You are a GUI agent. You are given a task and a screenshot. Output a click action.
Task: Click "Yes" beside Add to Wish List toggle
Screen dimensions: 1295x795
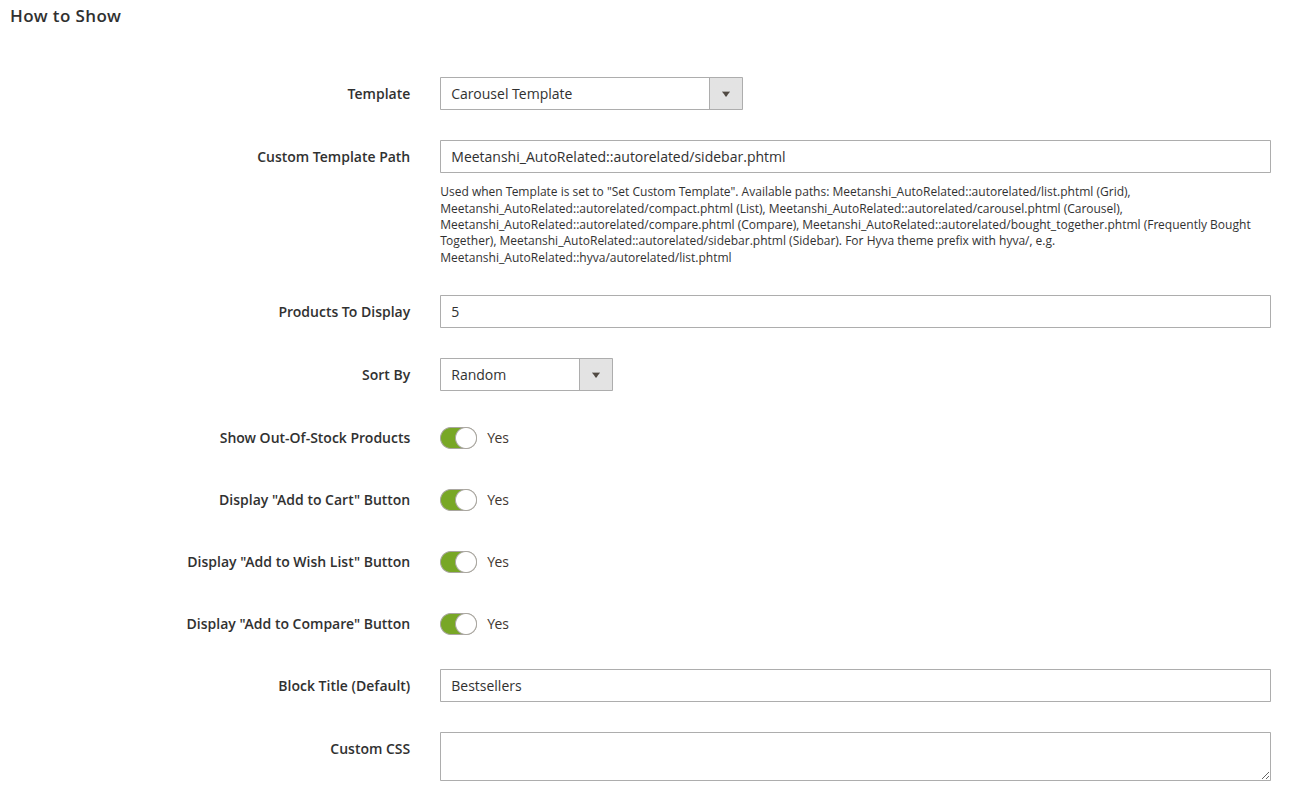coord(498,562)
